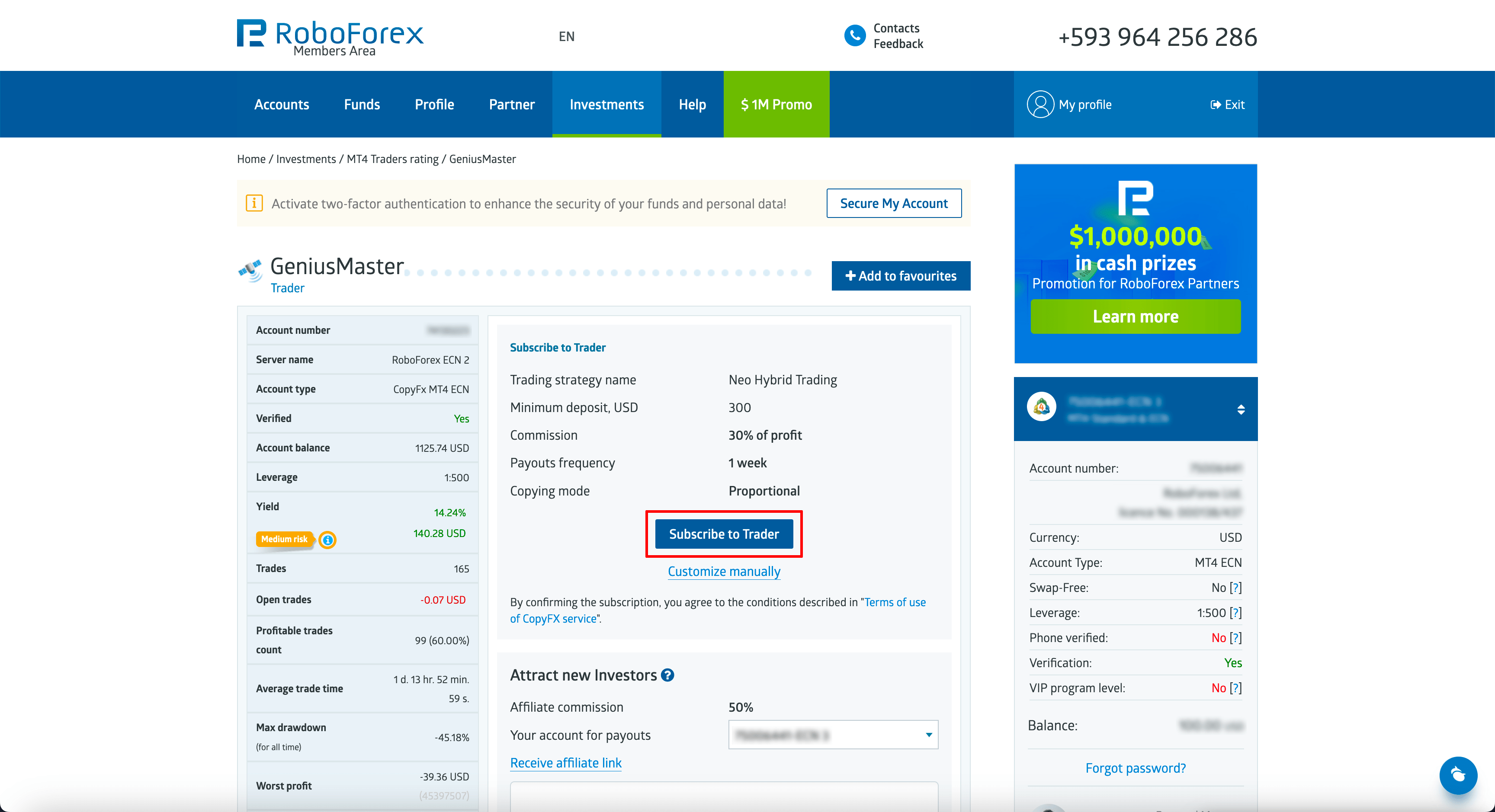Open the Phone verified question mark help
The image size is (1495, 812).
[1235, 638]
